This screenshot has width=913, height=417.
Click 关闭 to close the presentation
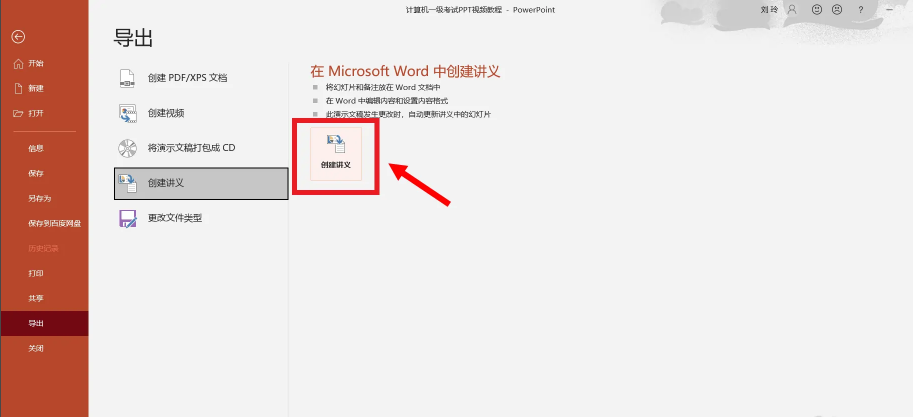click(x=36, y=348)
